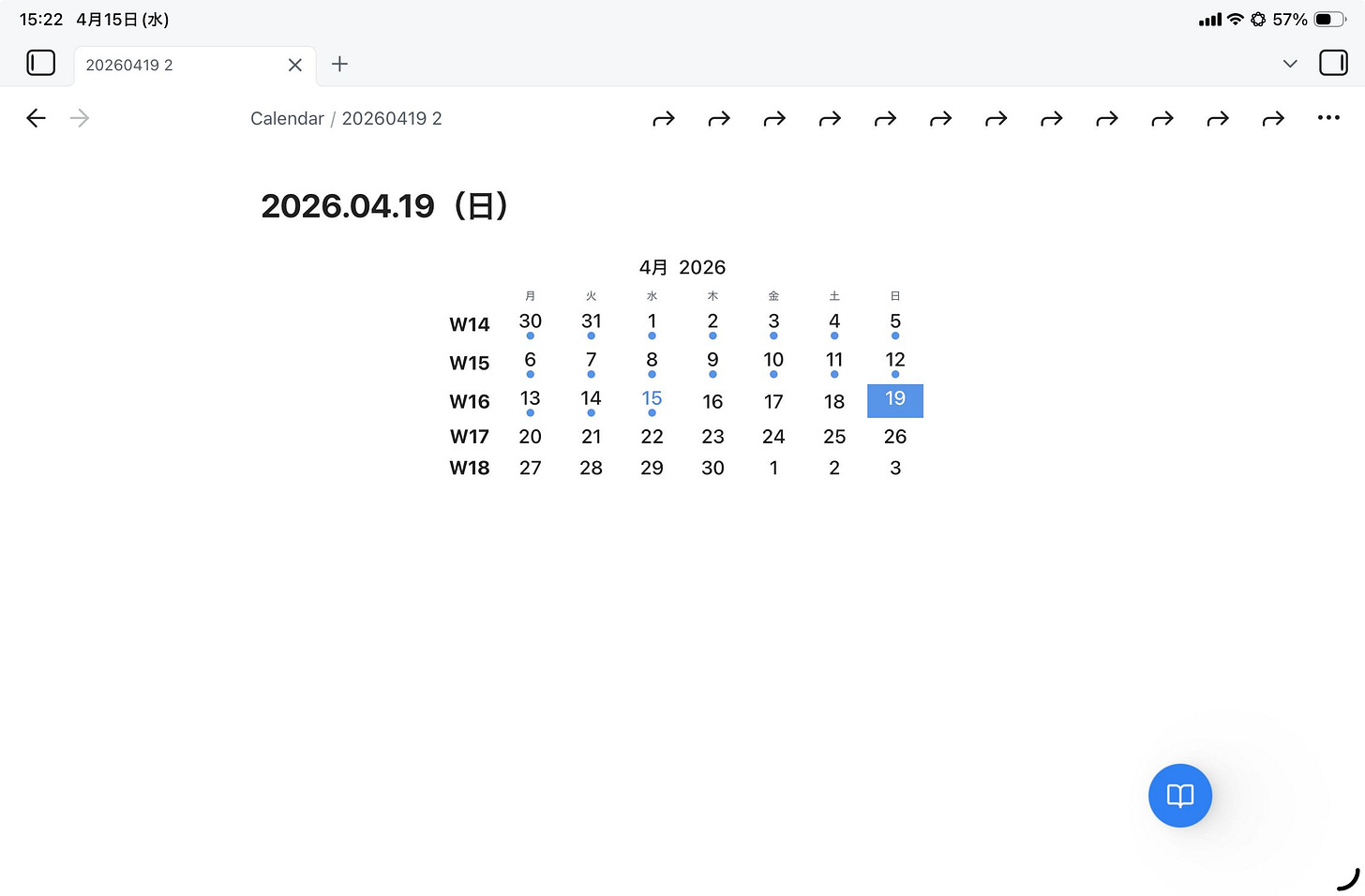Viewport: 1365px width, 896px height.
Task: Select May 2 in week W18
Action: click(834, 468)
